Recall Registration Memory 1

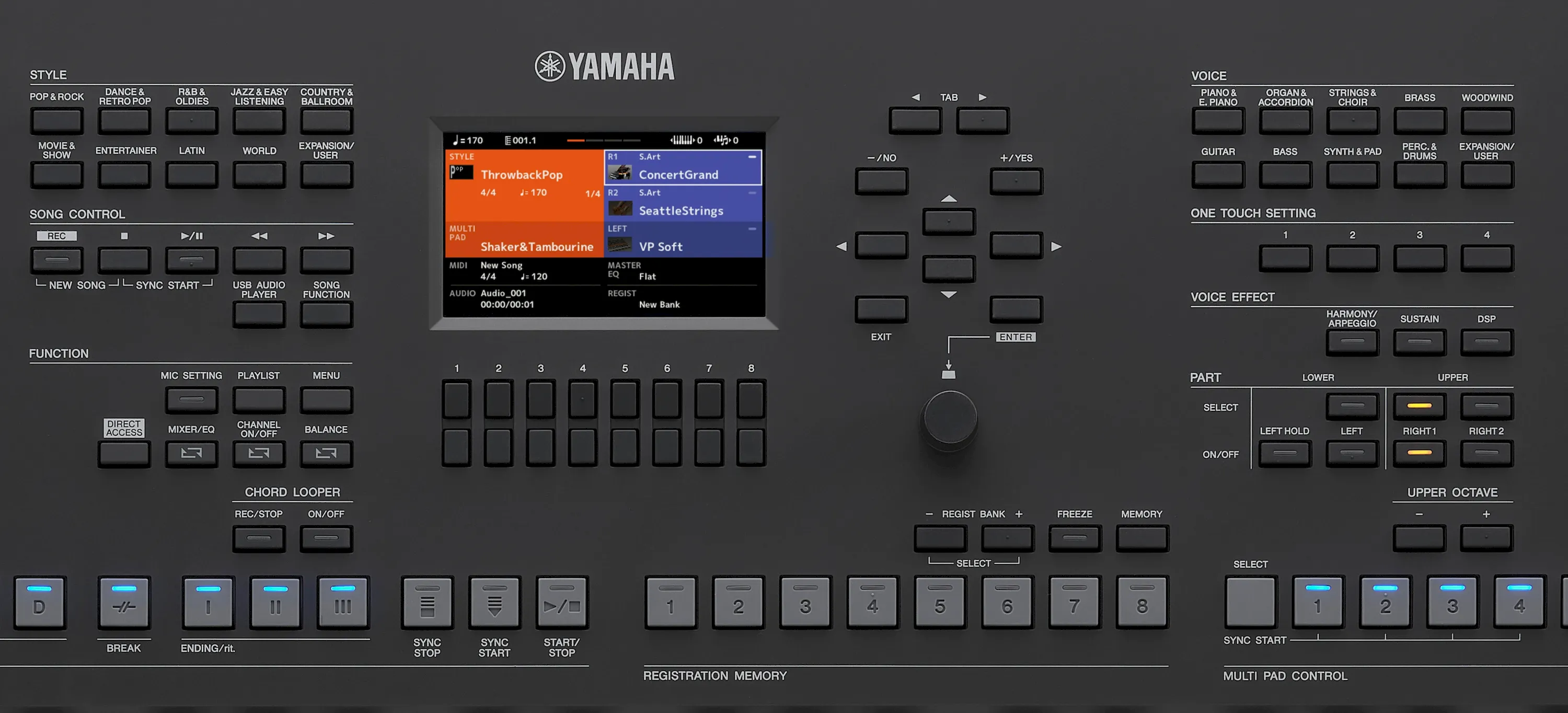(x=671, y=603)
